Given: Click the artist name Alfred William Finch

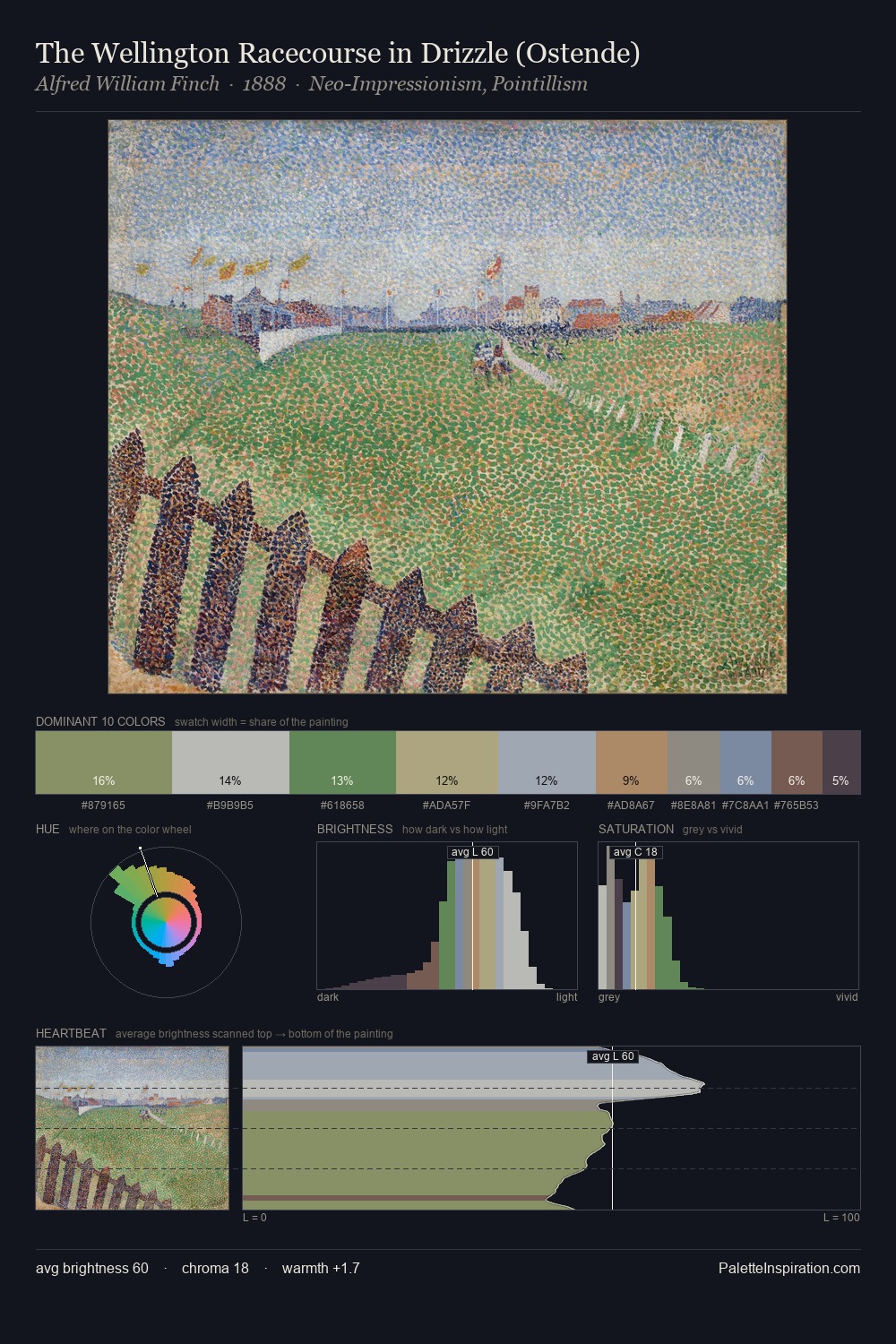Looking at the screenshot, I should (127, 84).
